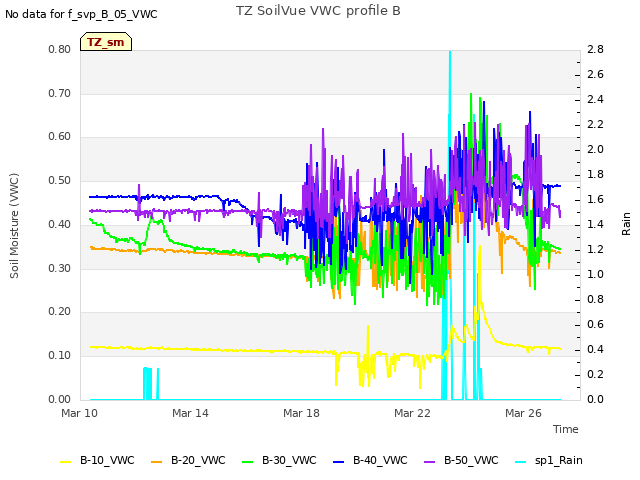The width and height of the screenshot is (640, 480).
Task: Click the 1.0 rain axis tick label
Action: pyautogui.click(x=596, y=275)
